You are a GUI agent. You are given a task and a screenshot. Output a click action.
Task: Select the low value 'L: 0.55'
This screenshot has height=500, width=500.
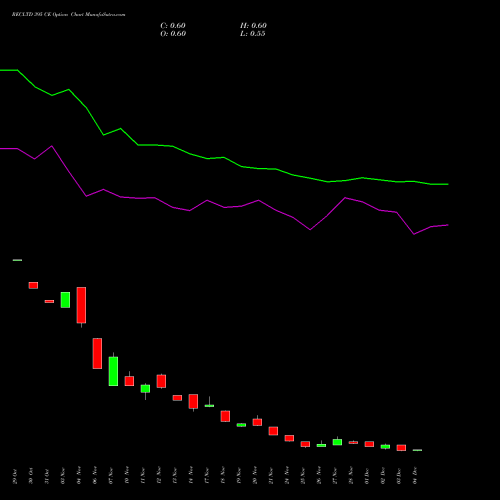[x=253, y=34]
